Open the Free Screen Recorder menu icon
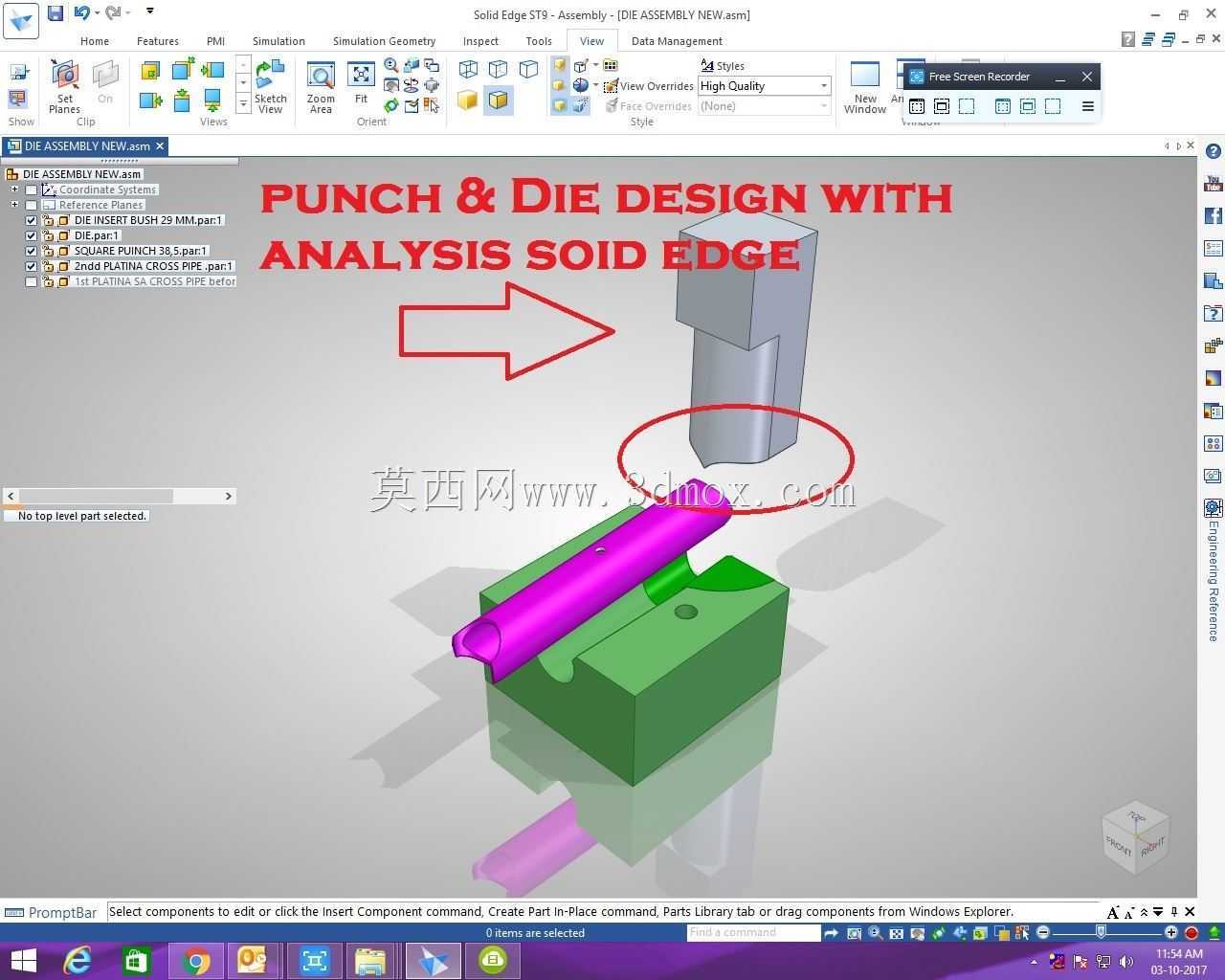The height and width of the screenshot is (980, 1225). pos(1087,106)
